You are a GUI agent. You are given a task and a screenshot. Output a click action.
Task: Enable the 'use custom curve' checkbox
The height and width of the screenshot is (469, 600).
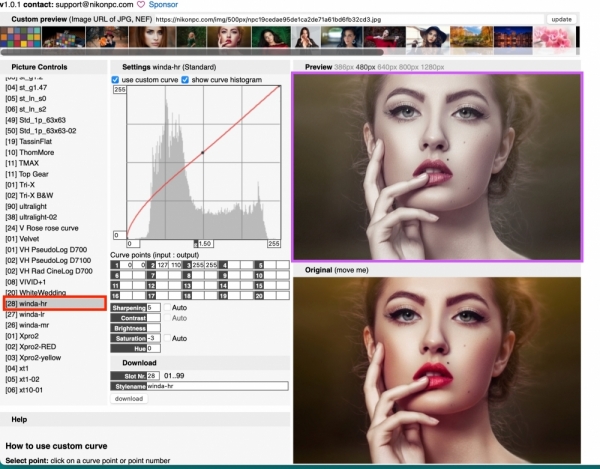pos(115,79)
